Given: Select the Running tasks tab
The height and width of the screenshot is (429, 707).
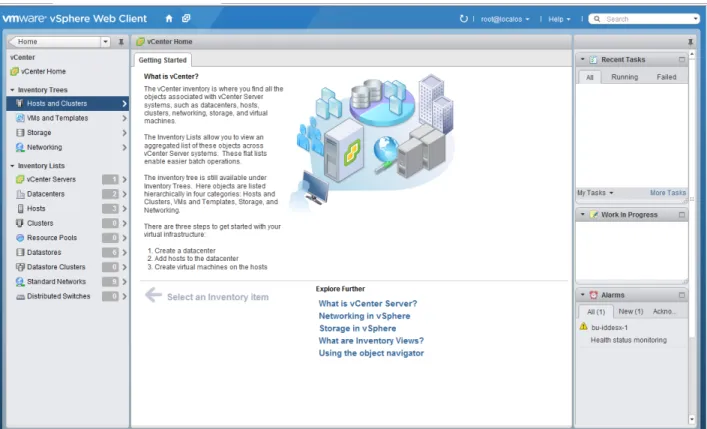Looking at the screenshot, I should (624, 77).
